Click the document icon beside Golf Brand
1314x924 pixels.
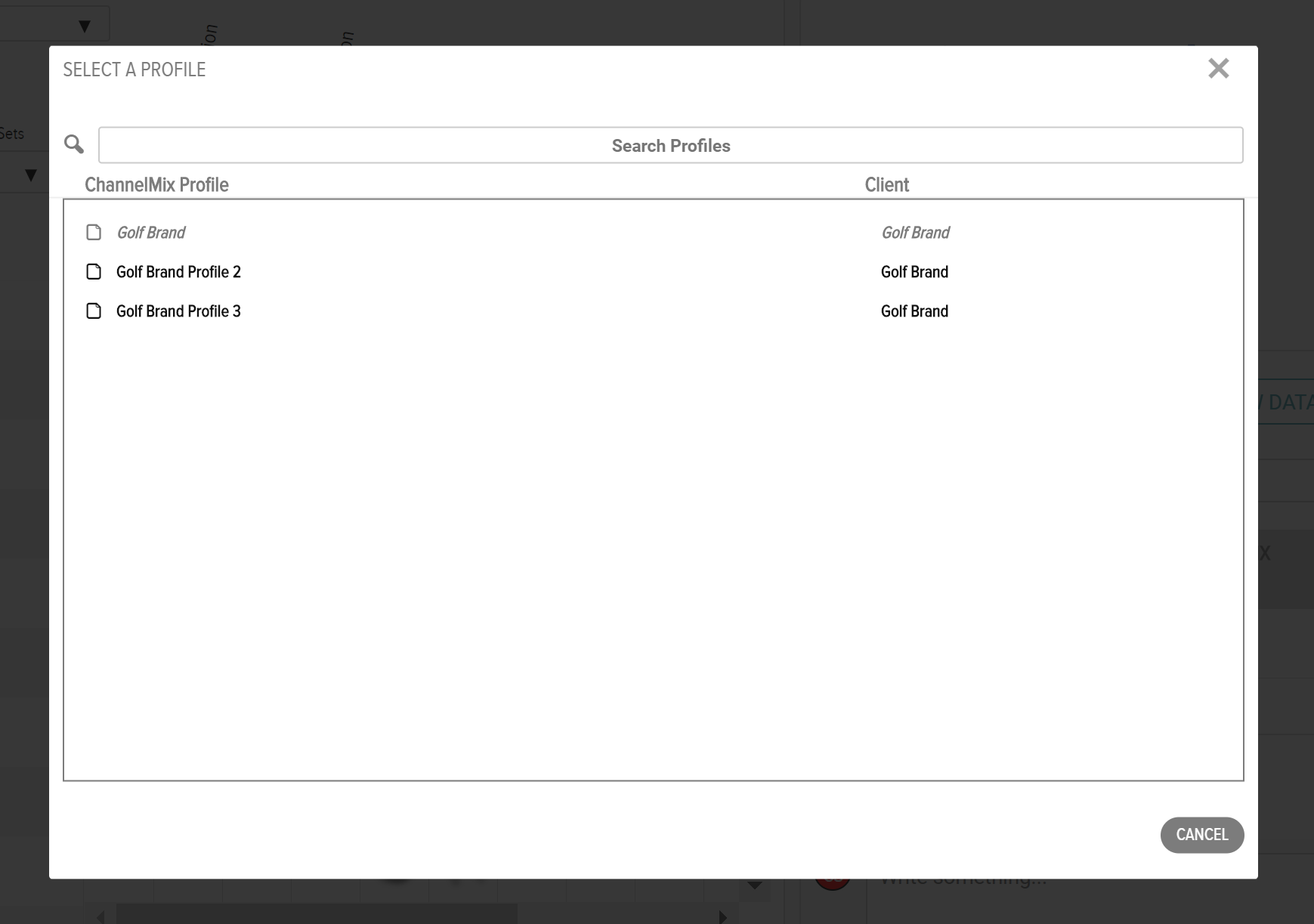[94, 233]
